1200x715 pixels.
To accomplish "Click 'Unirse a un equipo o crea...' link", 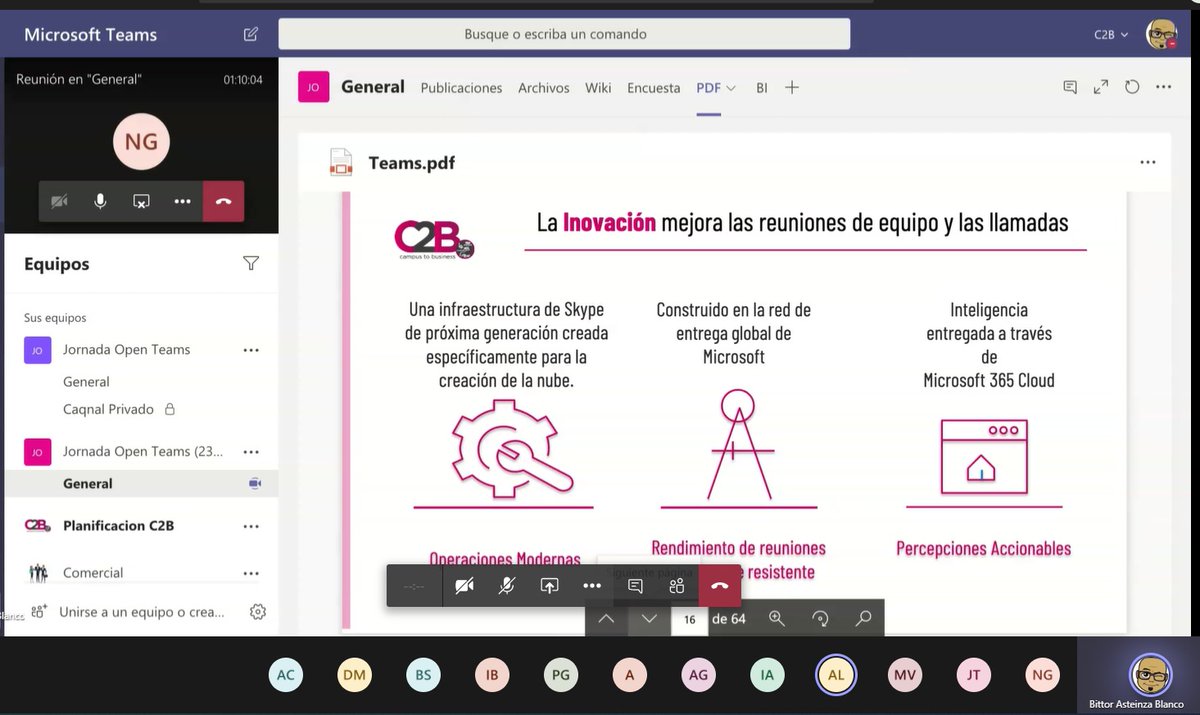I will click(x=141, y=611).
